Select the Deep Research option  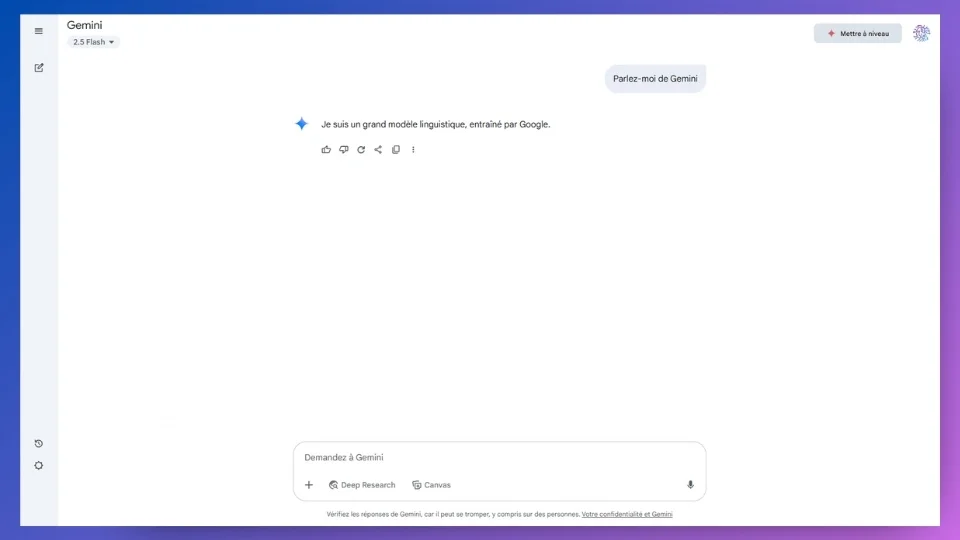[x=362, y=485]
